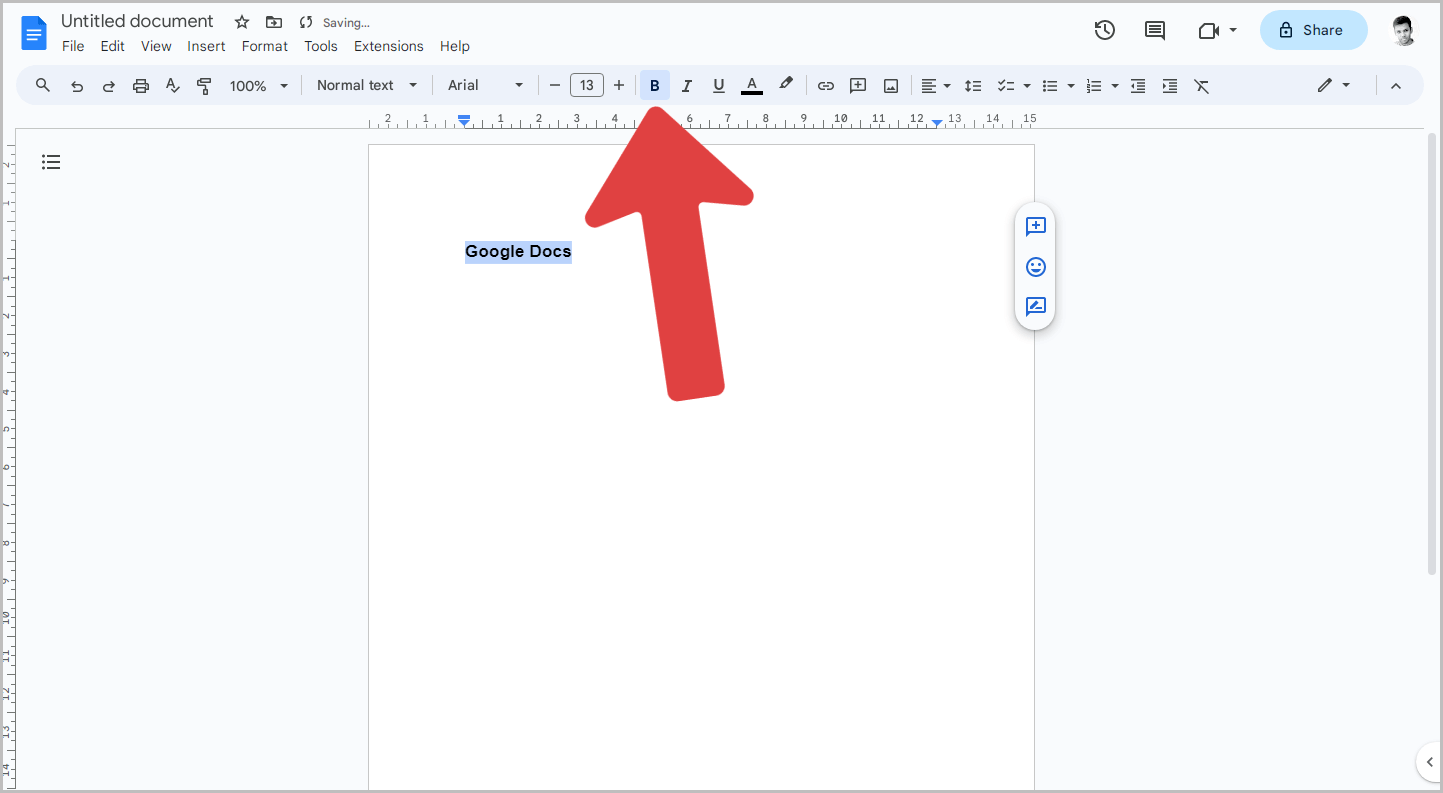
Task: Choose text color
Action: (x=752, y=86)
